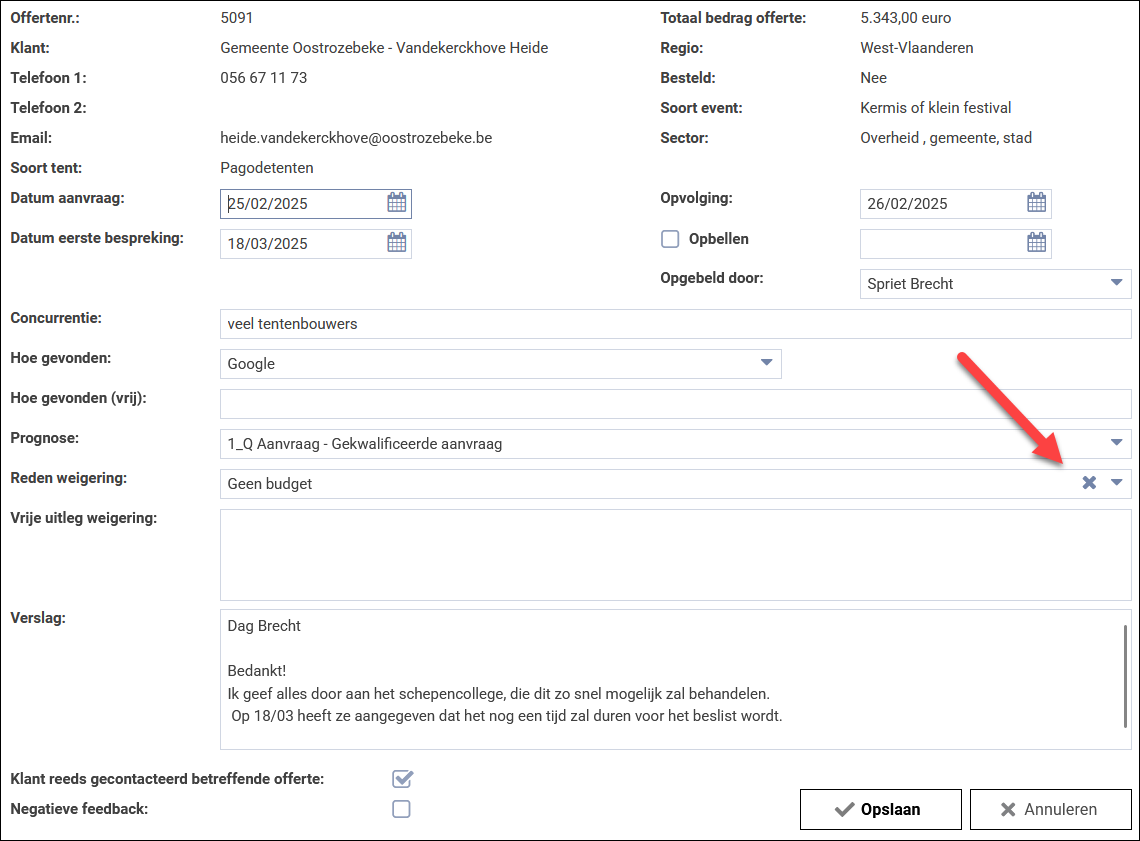The width and height of the screenshot is (1140, 841).
Task: Tick the Negatieve feedback checkbox
Action: click(402, 809)
